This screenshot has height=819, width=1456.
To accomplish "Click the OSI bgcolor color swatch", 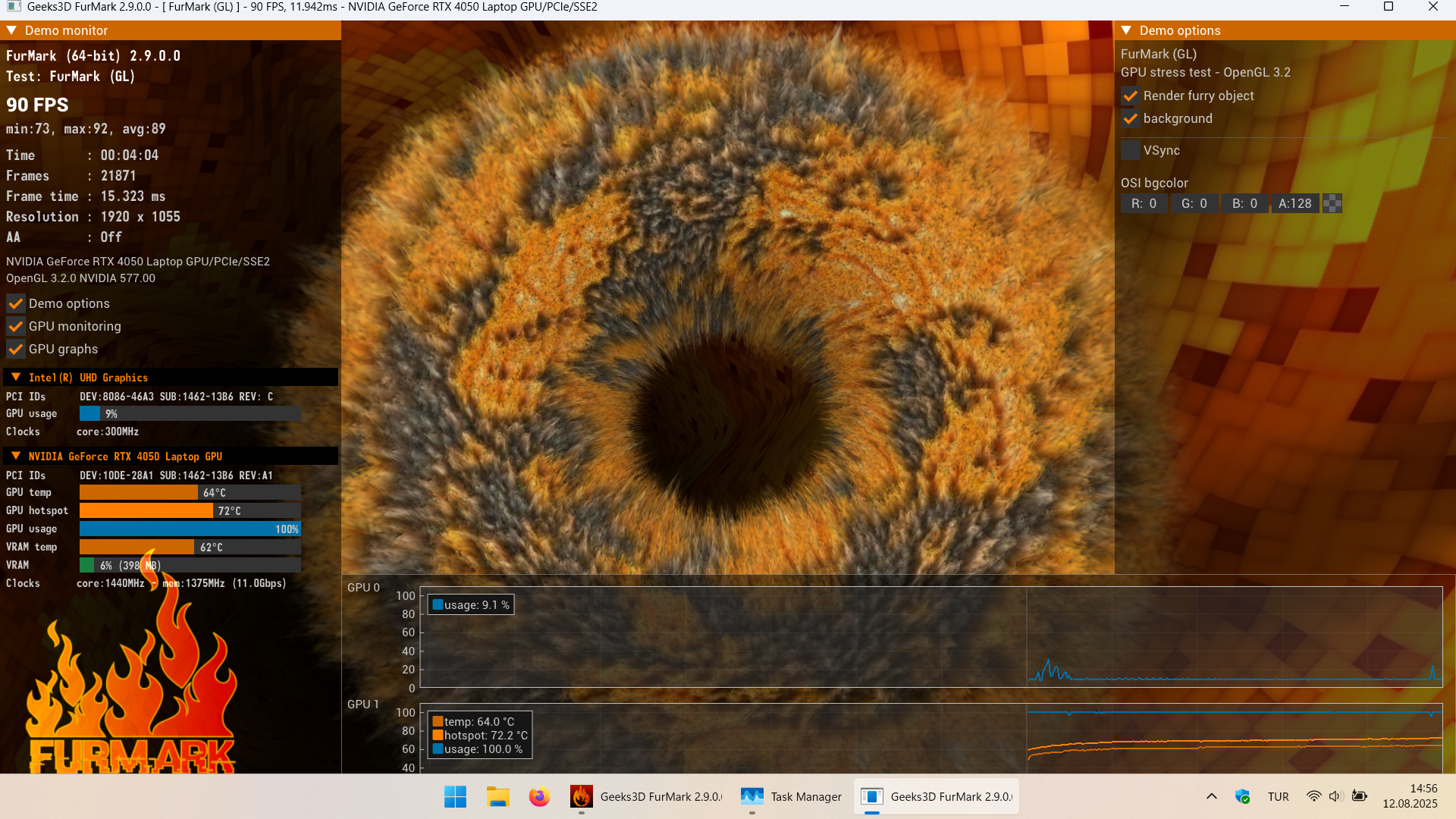I will [x=1332, y=203].
